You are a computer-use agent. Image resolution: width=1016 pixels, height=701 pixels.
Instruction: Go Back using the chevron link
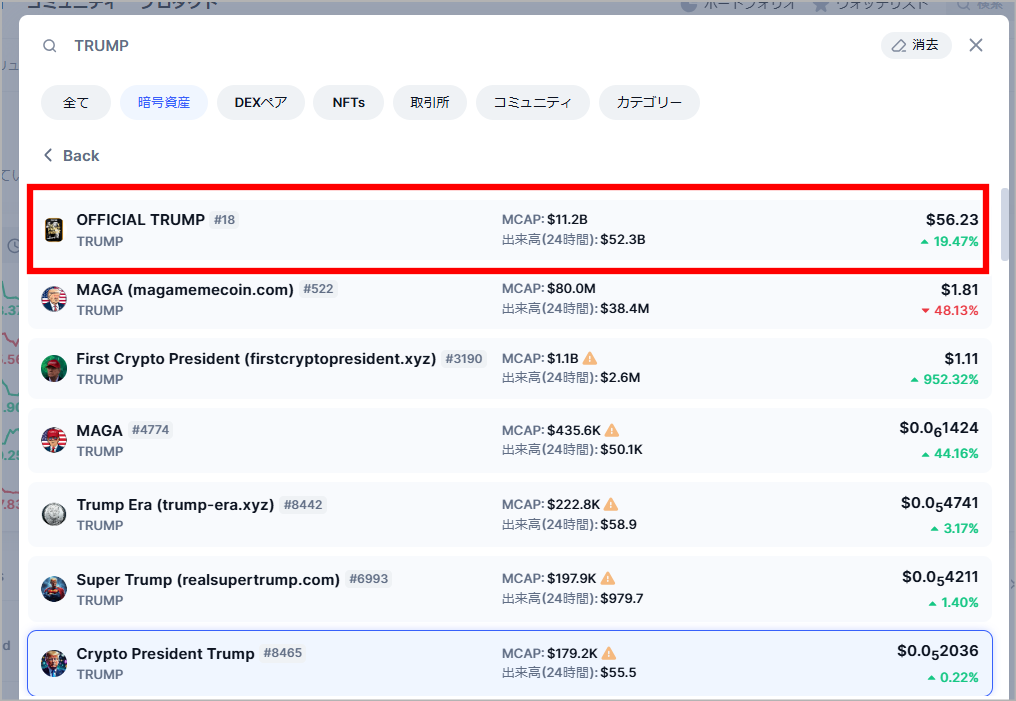click(x=71, y=156)
